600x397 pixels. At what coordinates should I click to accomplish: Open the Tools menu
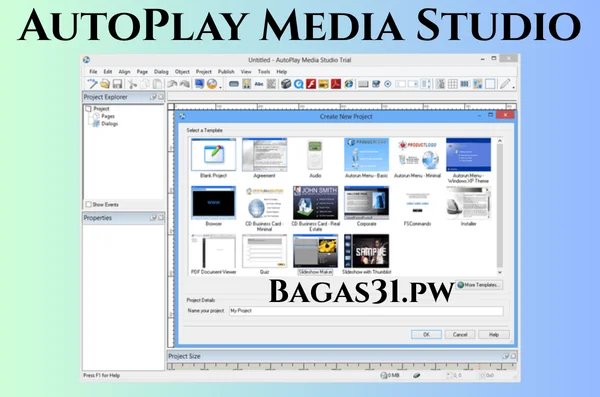264,72
